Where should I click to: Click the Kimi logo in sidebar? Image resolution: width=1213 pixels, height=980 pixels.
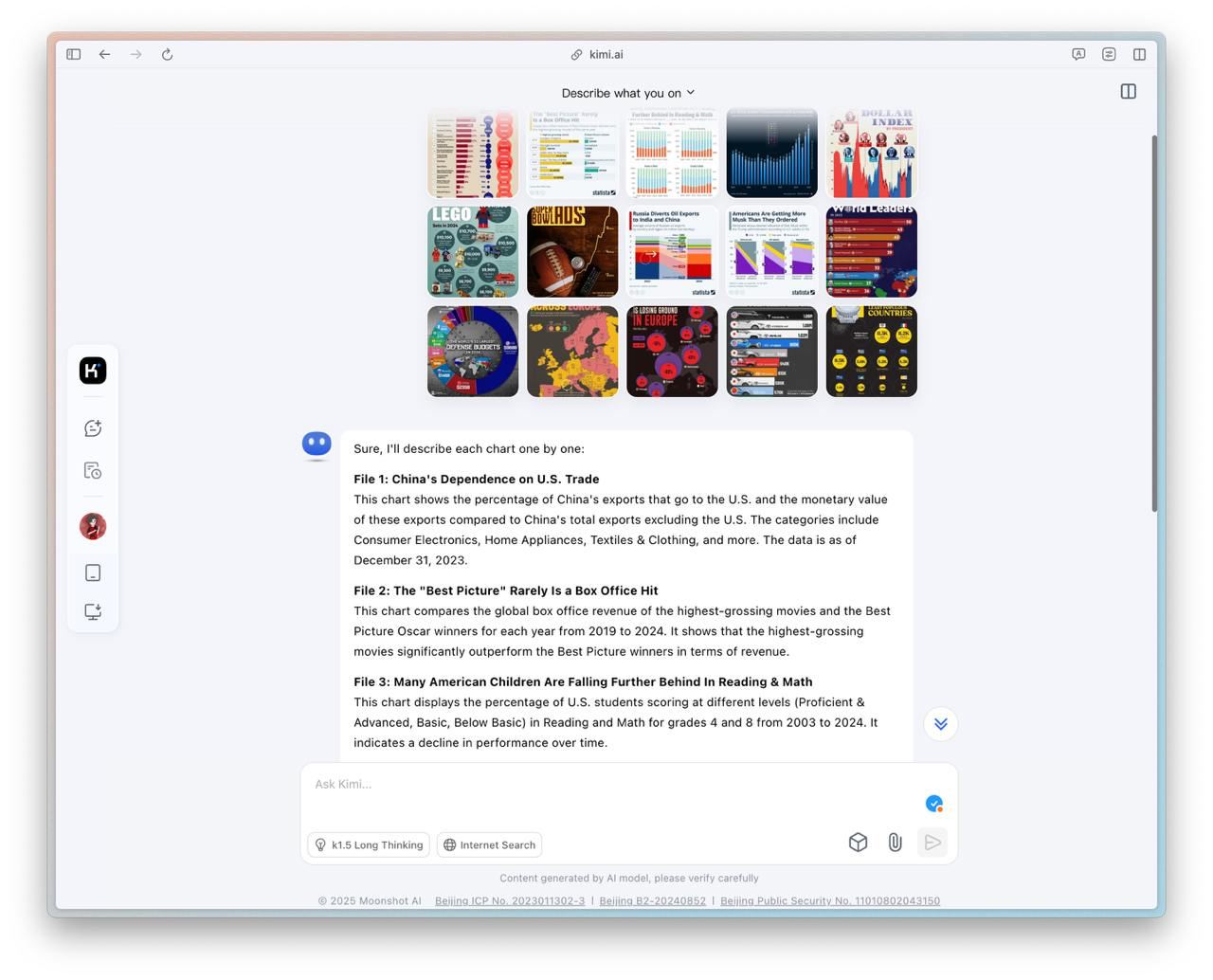[93, 371]
